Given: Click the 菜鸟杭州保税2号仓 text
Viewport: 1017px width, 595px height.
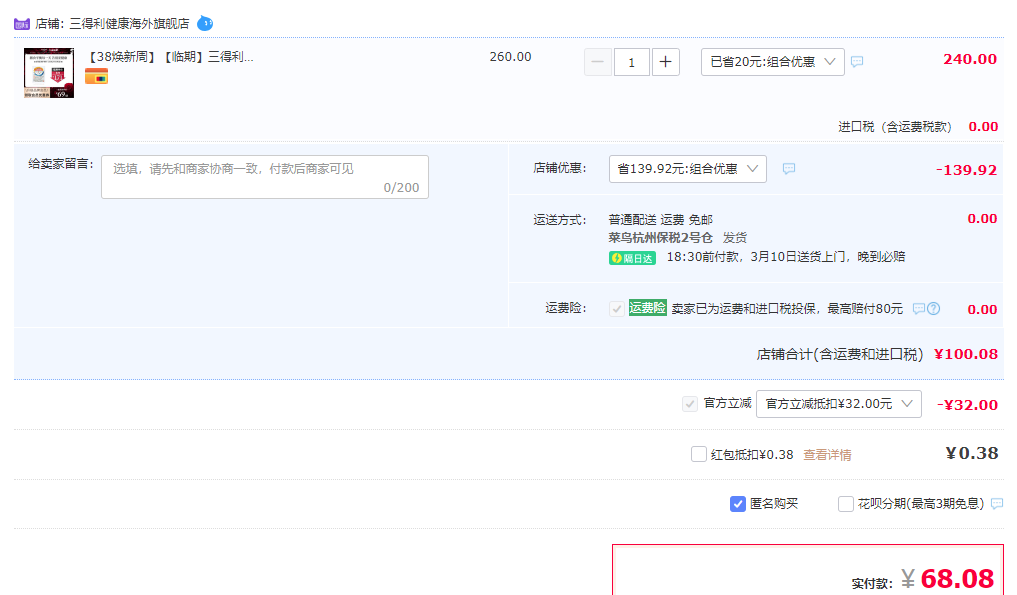Looking at the screenshot, I should (x=660, y=237).
